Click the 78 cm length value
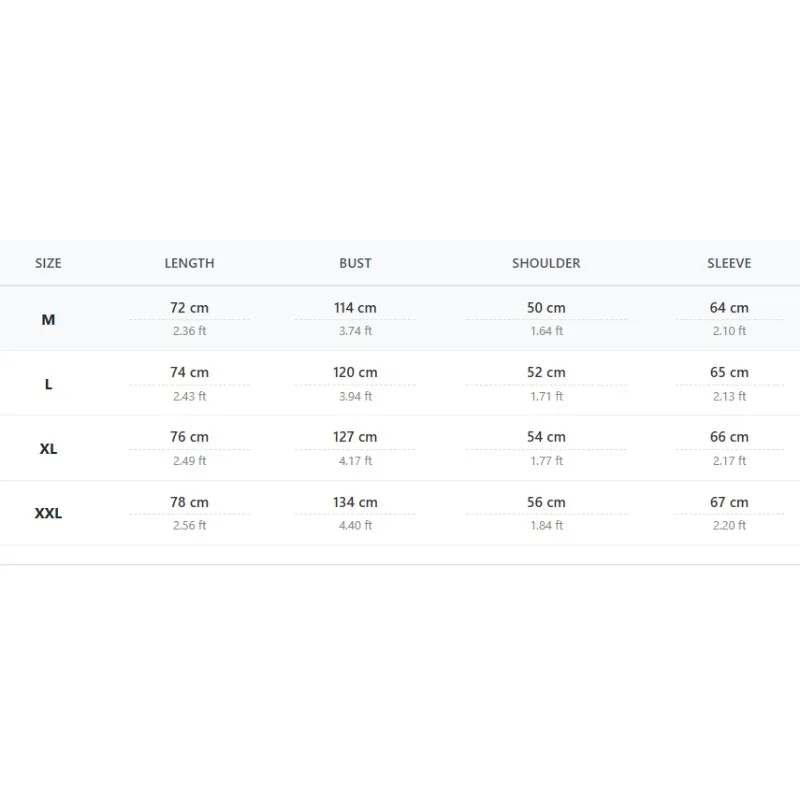Image resolution: width=800 pixels, height=800 pixels. (189, 502)
